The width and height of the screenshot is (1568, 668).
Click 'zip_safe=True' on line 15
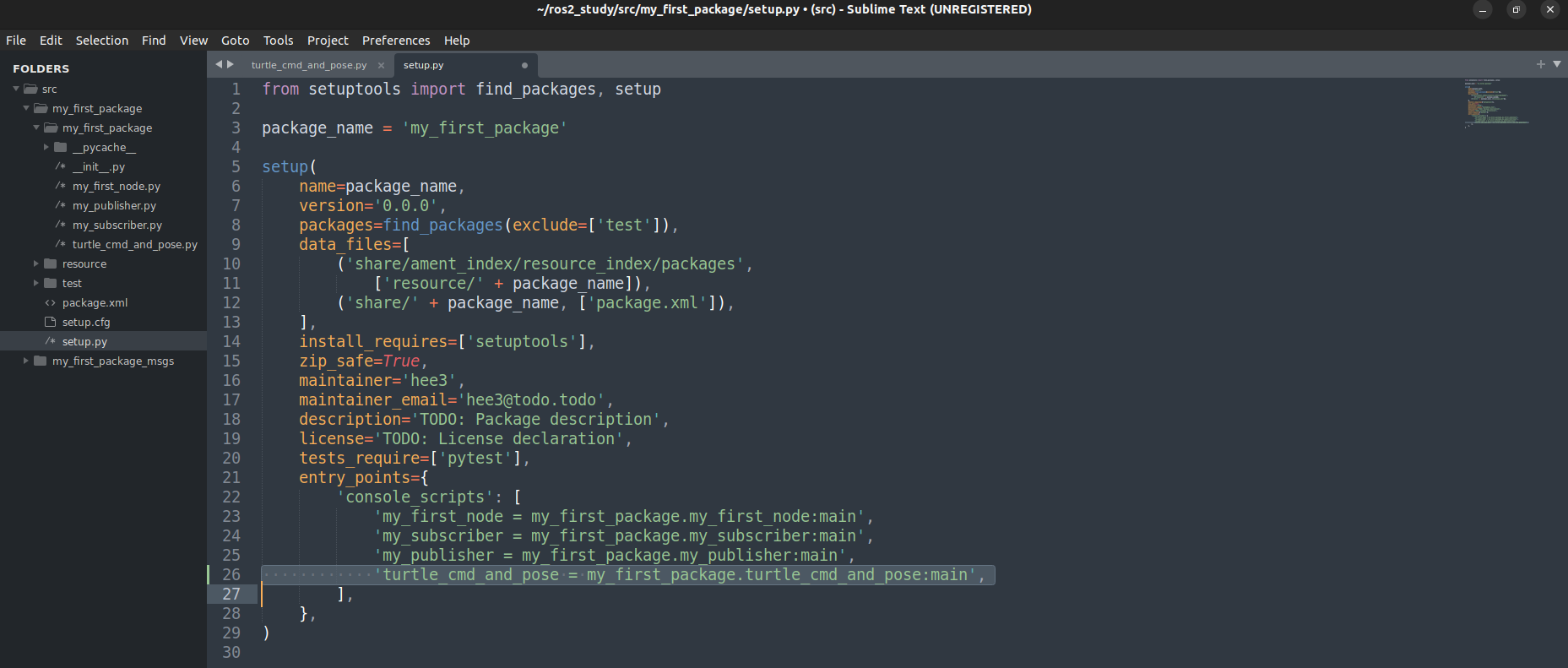click(359, 361)
